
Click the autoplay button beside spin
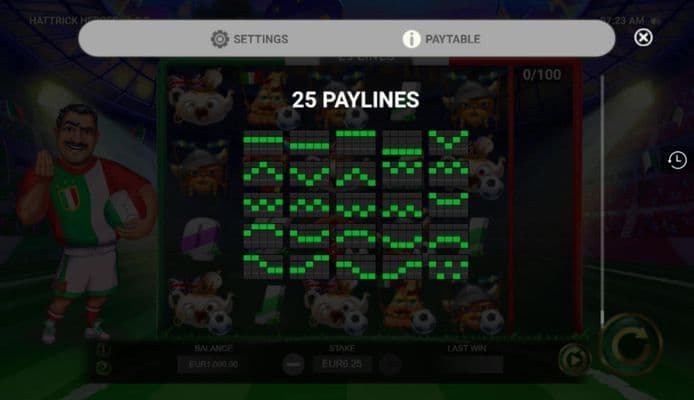(x=574, y=360)
